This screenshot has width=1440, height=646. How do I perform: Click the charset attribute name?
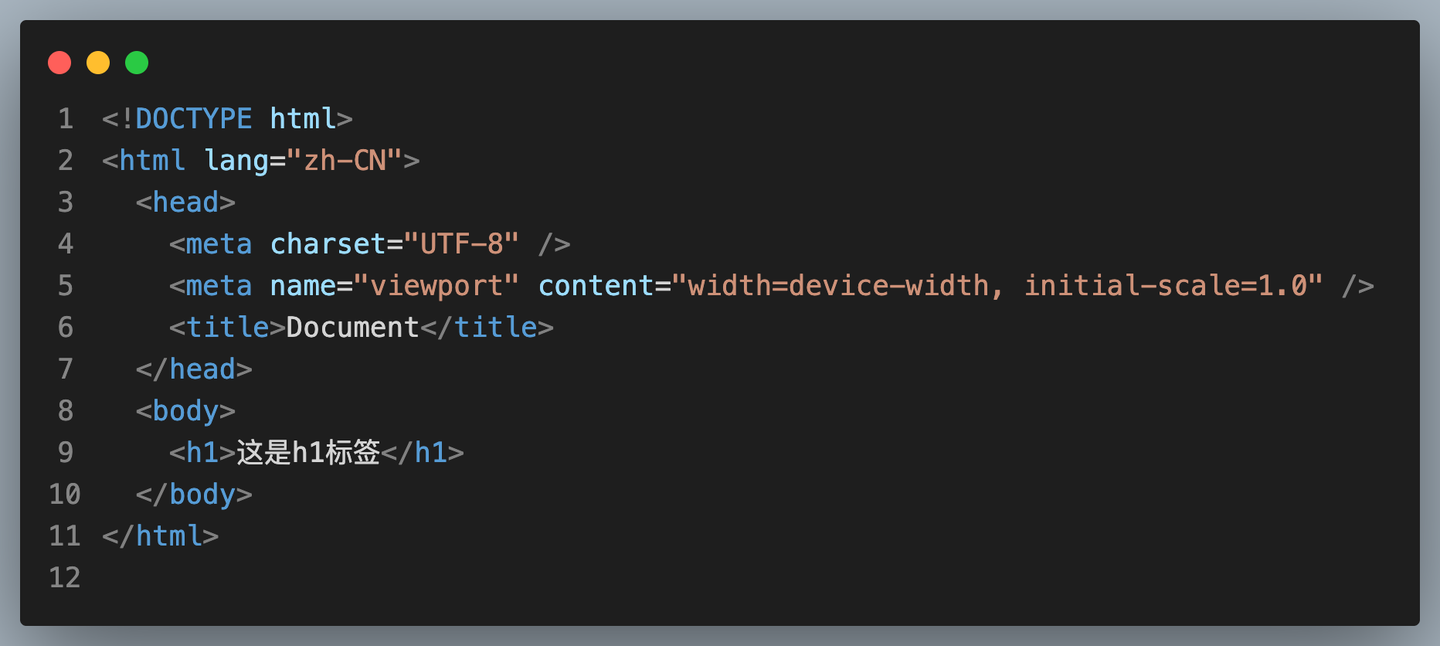point(328,244)
